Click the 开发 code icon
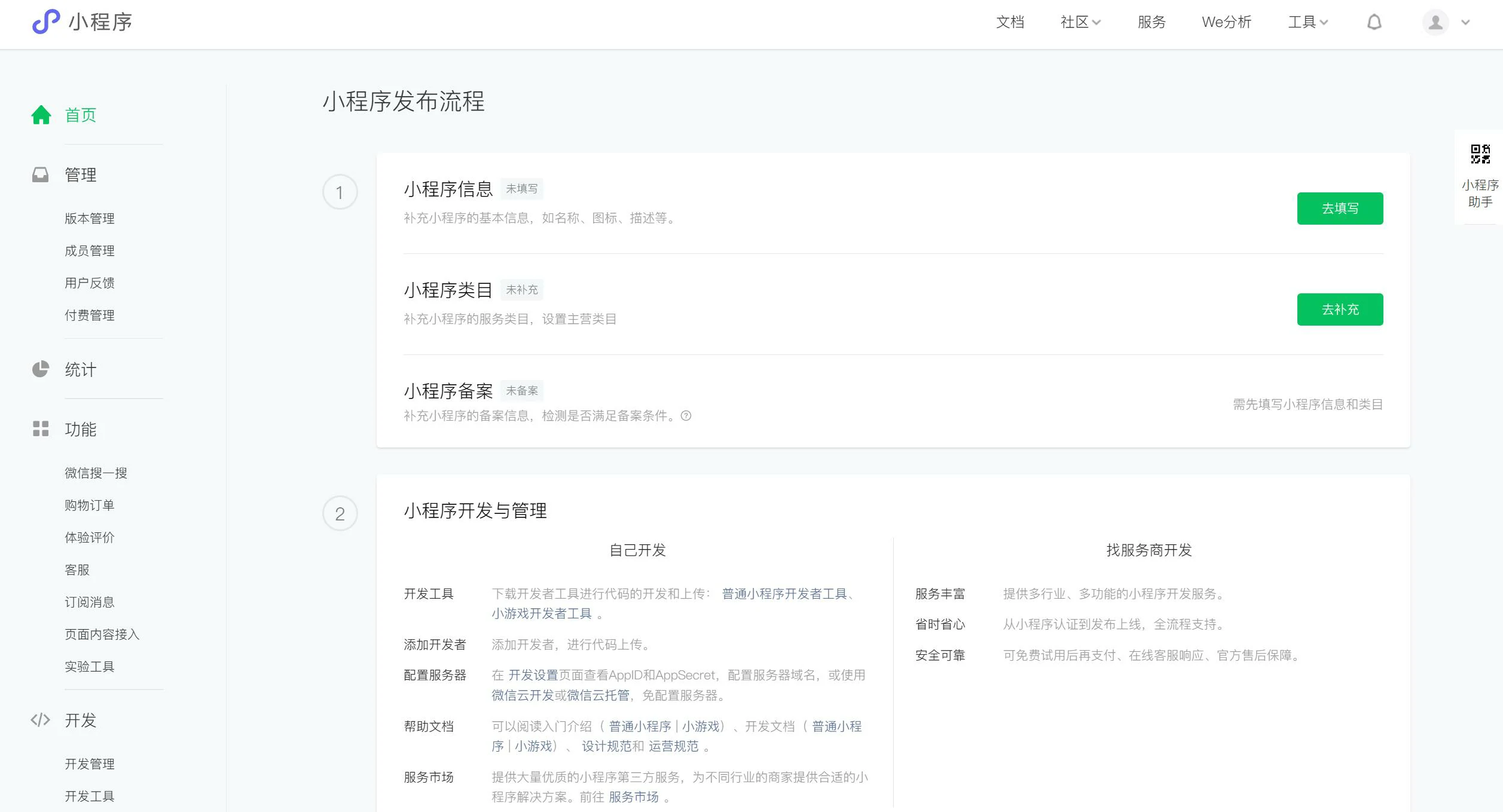1503x812 pixels. pos(40,720)
